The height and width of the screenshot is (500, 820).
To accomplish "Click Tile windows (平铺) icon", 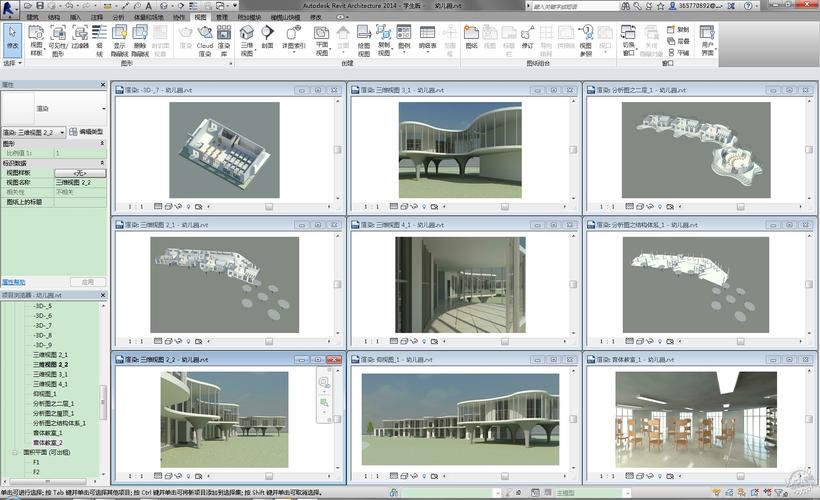I will pos(678,52).
